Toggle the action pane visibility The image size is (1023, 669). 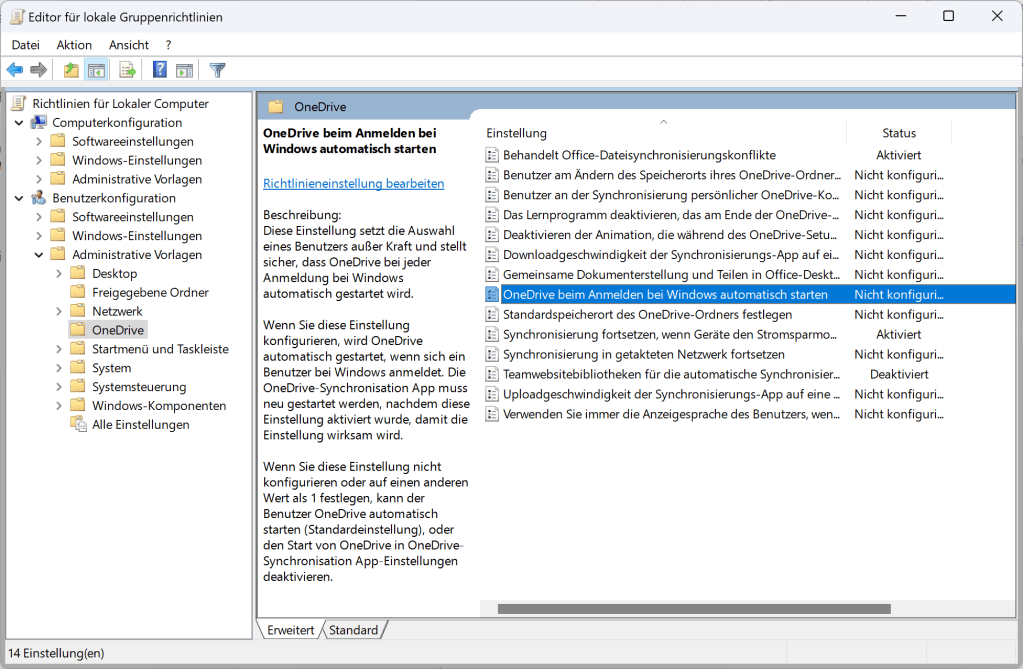[x=185, y=69]
